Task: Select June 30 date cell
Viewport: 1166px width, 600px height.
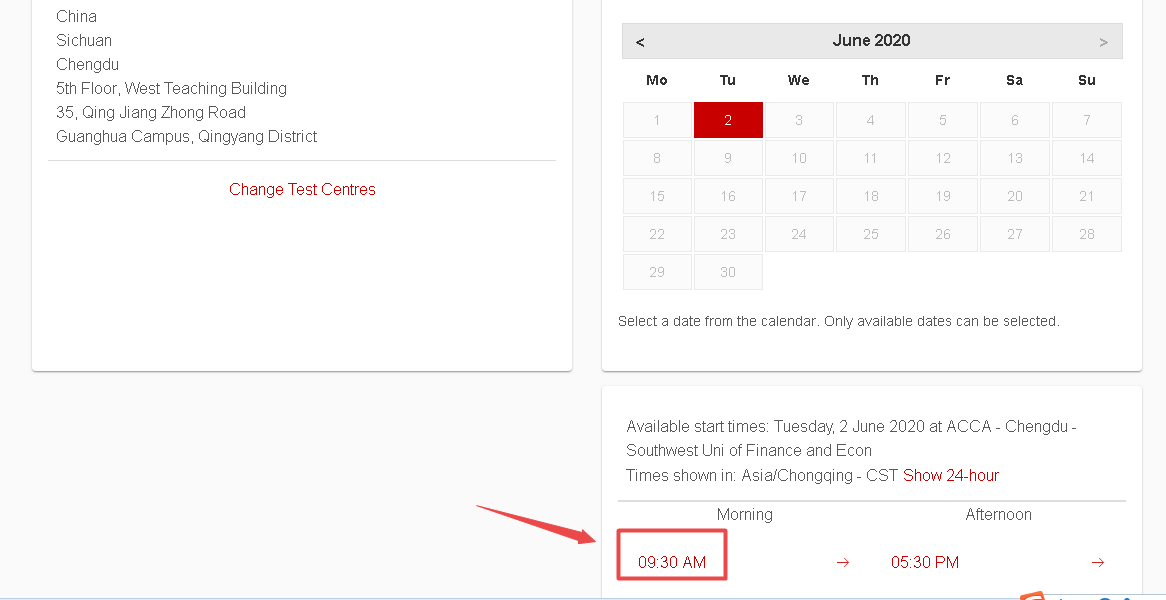Action: tap(728, 272)
